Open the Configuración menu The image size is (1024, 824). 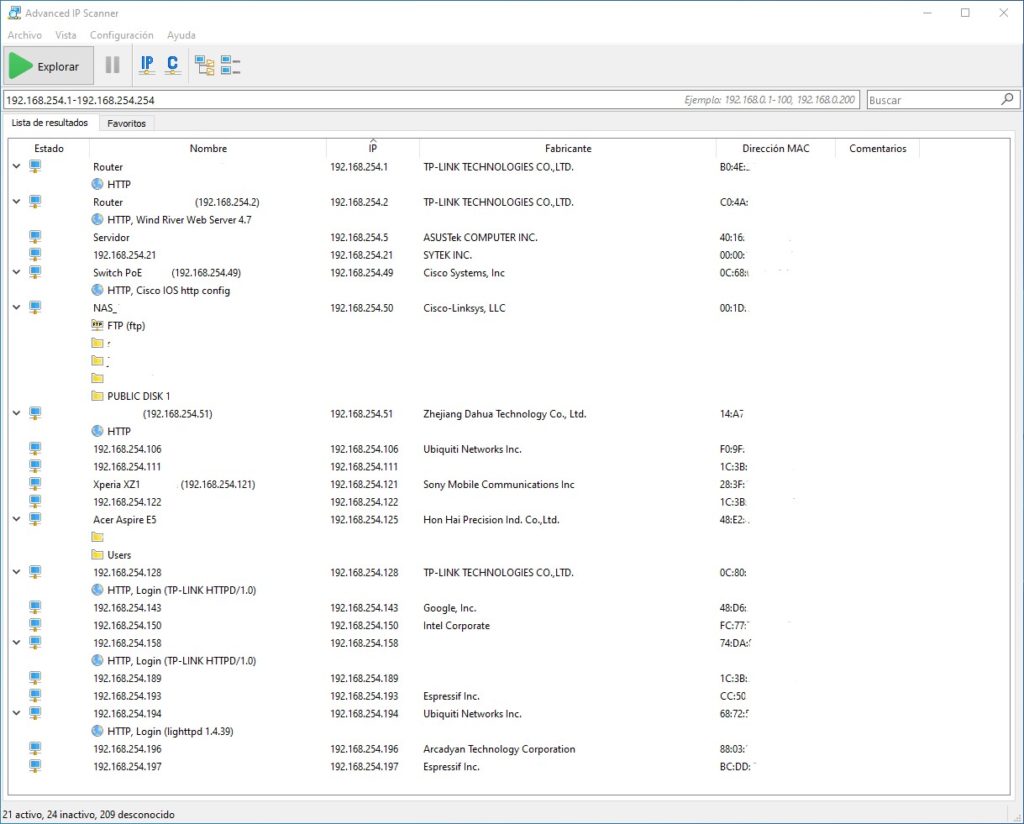(121, 35)
